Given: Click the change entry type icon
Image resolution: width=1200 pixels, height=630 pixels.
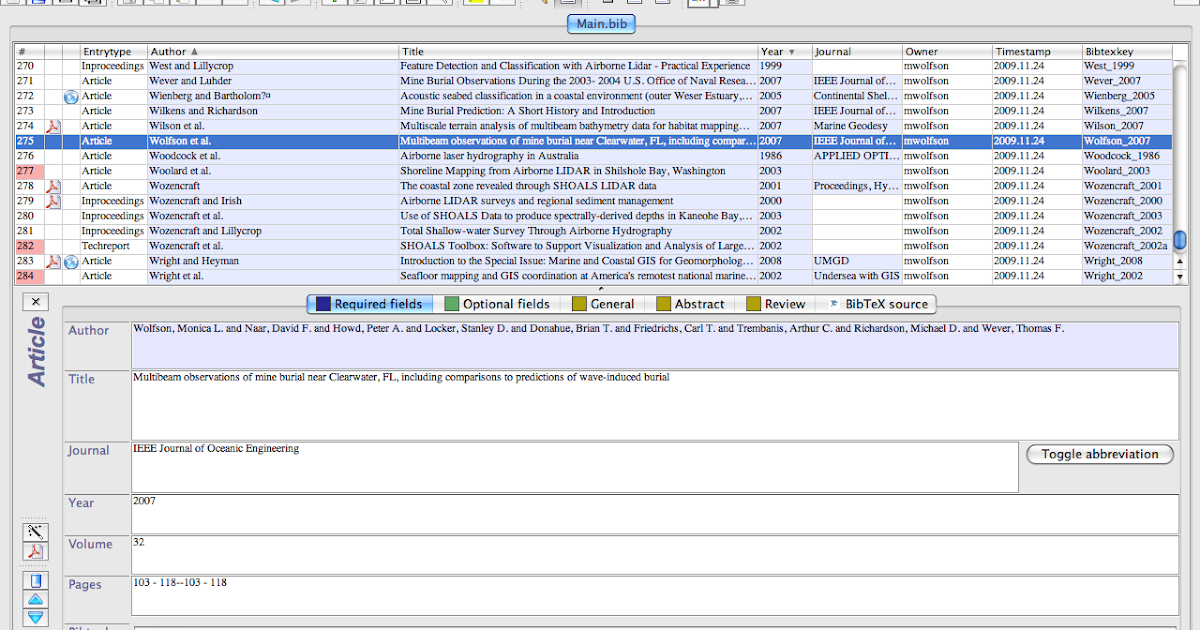Looking at the screenshot, I should [35, 580].
